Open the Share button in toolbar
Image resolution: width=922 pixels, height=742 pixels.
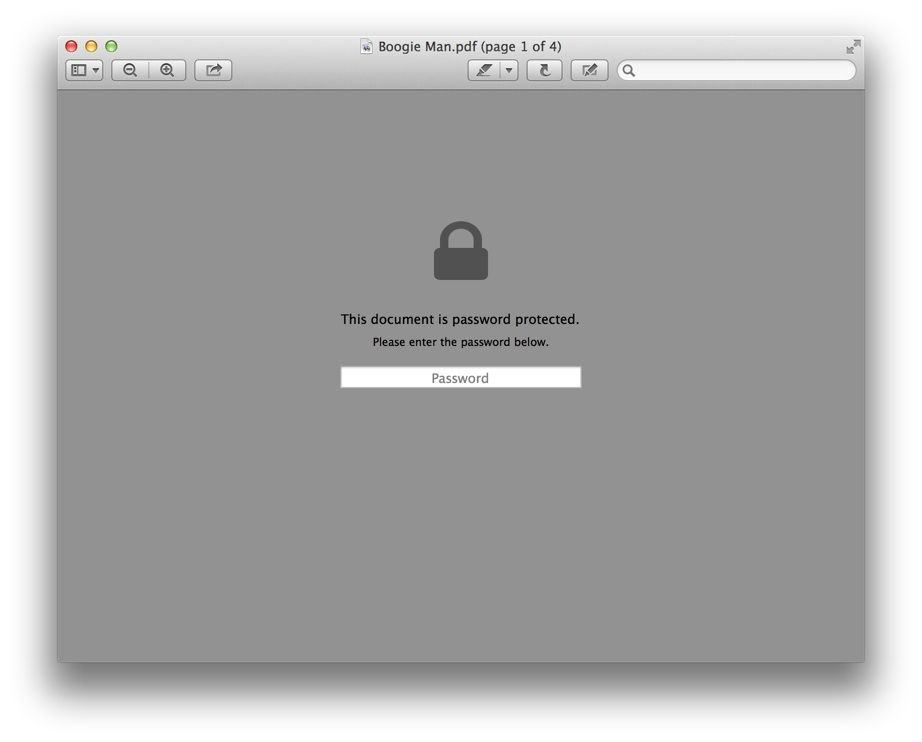pyautogui.click(x=213, y=71)
